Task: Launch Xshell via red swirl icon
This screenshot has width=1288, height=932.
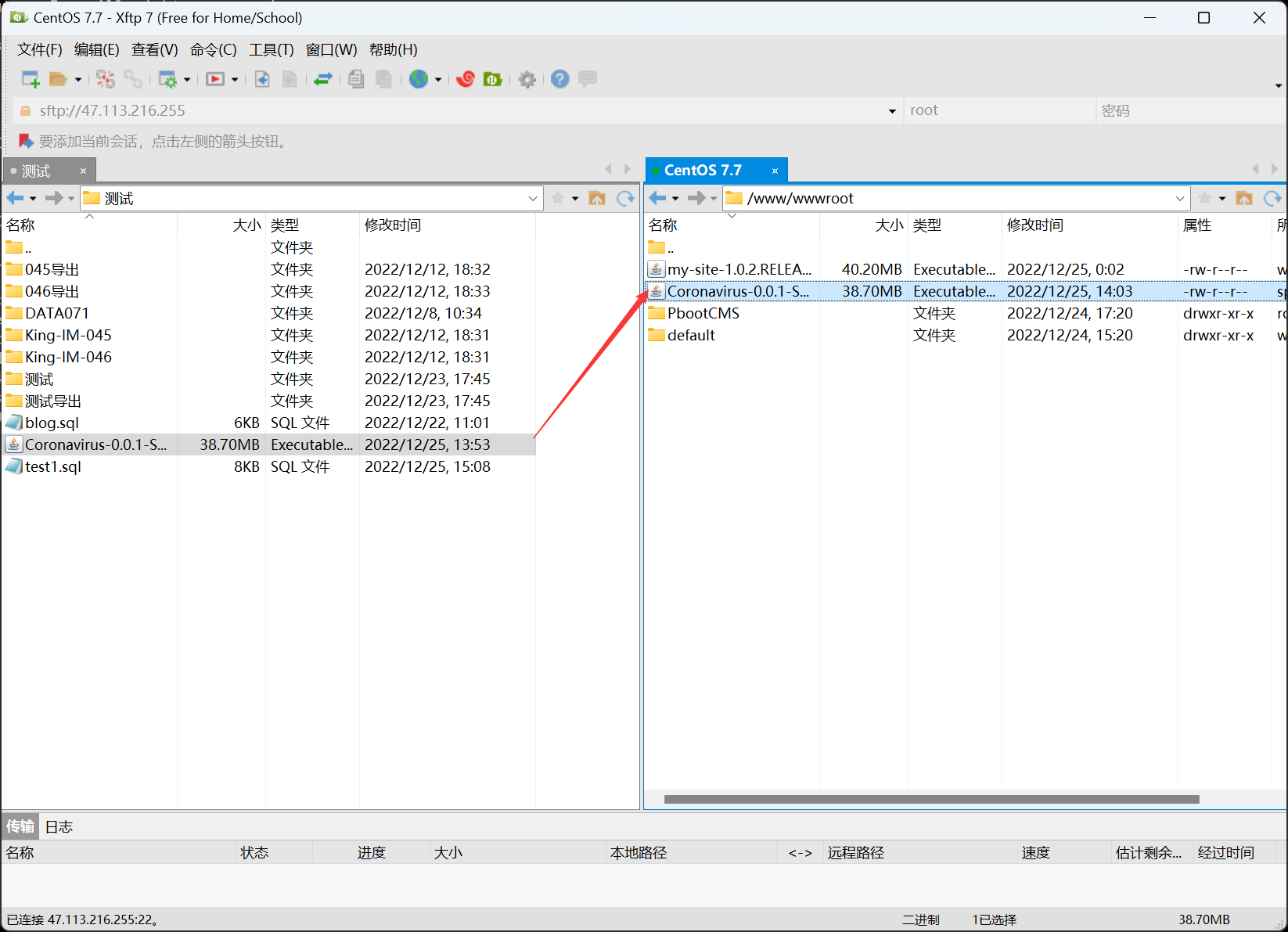Action: tap(466, 79)
